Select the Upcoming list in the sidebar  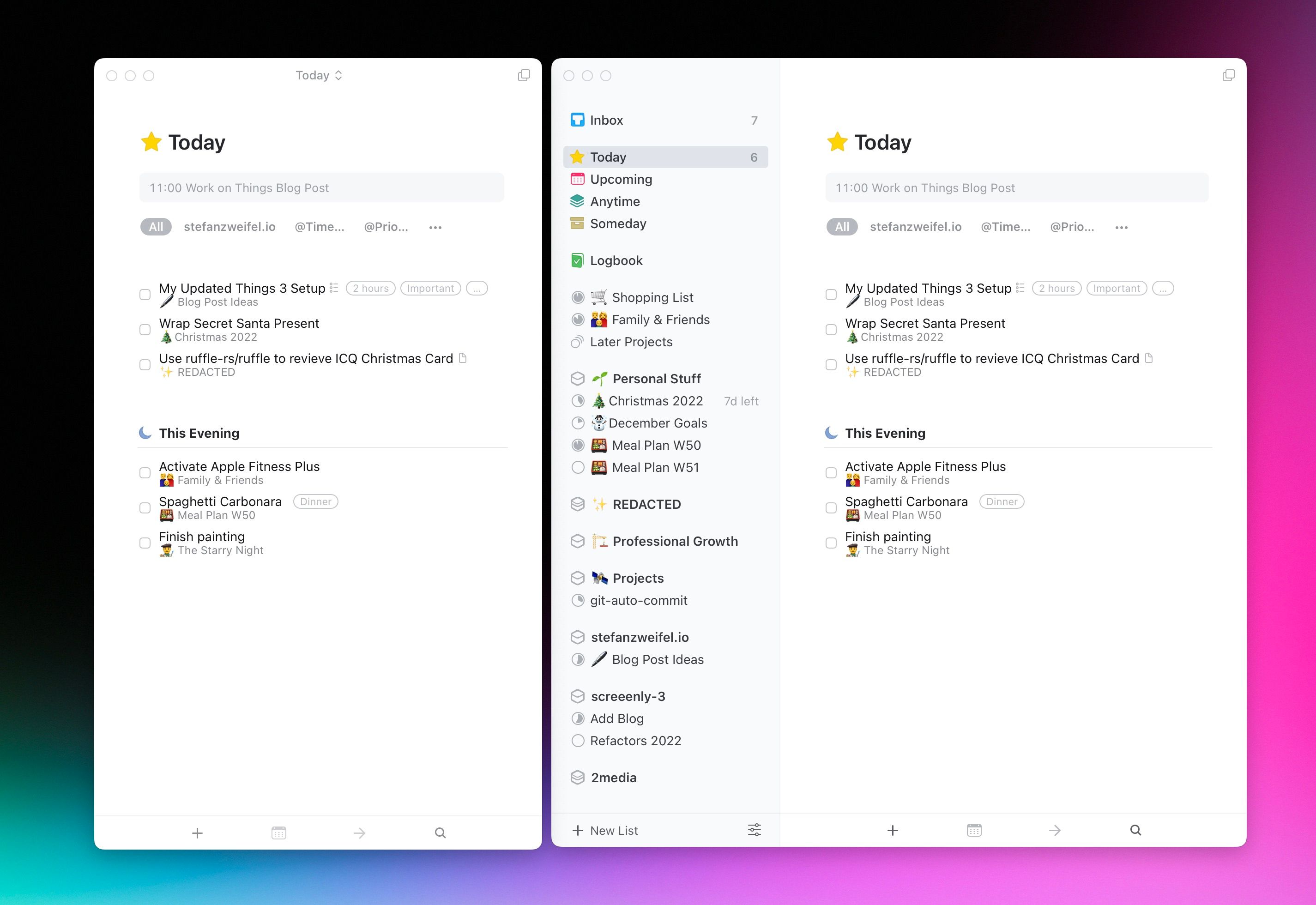(621, 179)
